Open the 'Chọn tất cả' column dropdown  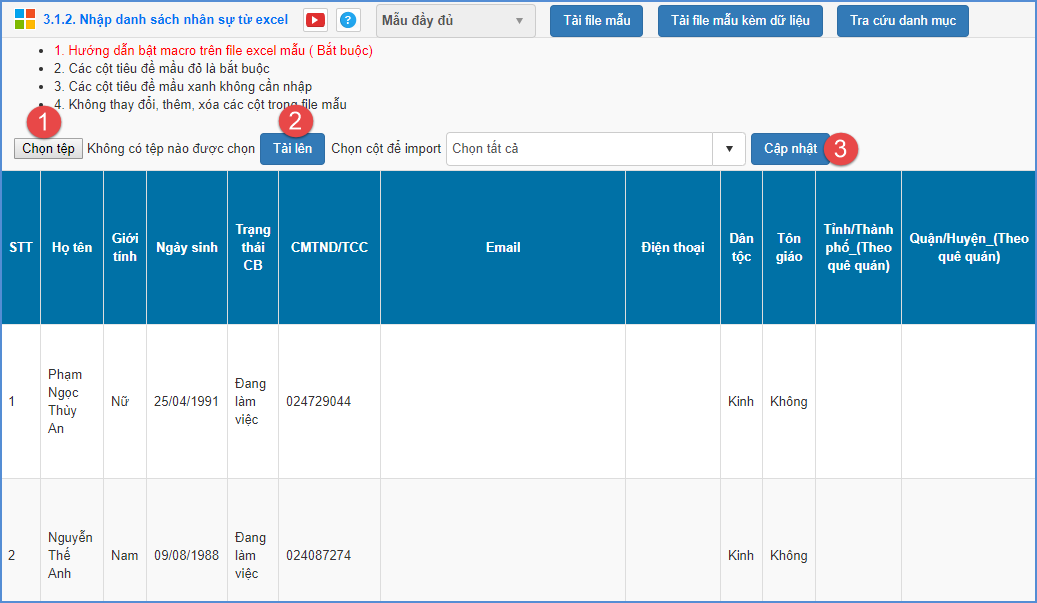coord(580,149)
